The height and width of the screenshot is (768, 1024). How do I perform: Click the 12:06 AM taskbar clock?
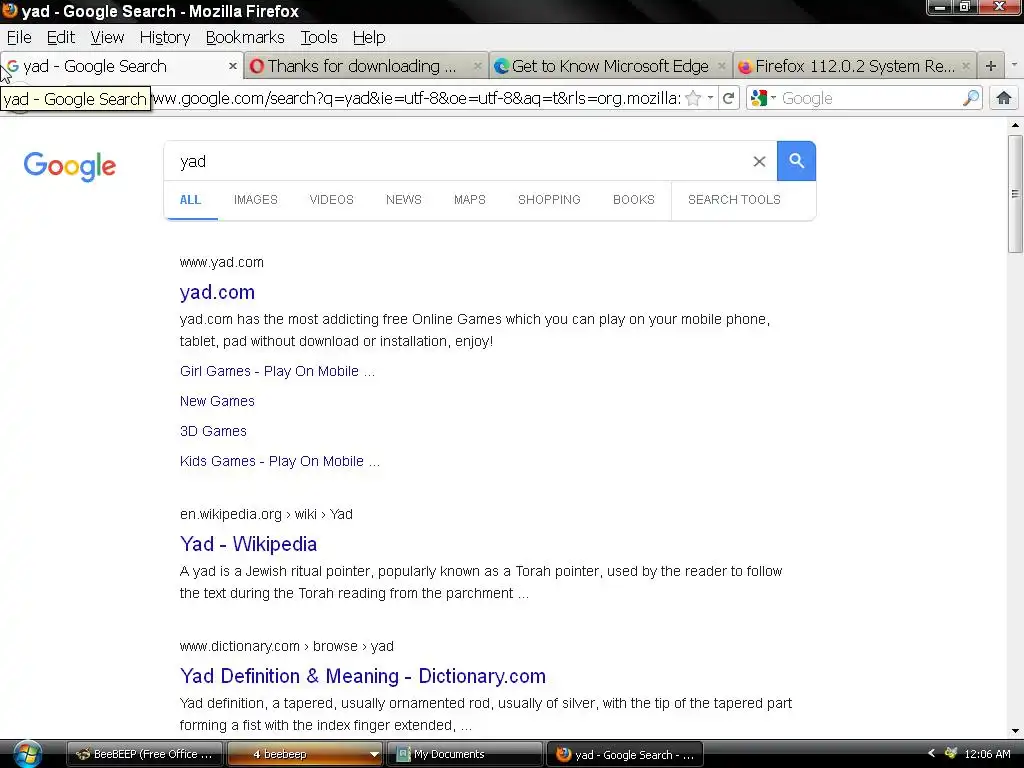[x=987, y=754]
